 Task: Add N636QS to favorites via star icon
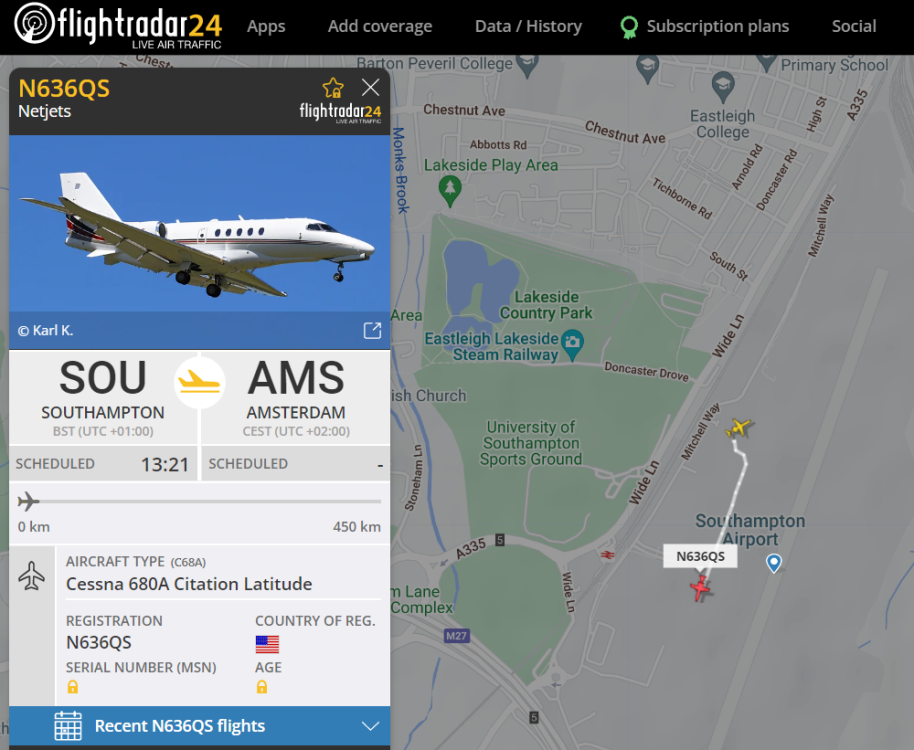(x=333, y=88)
